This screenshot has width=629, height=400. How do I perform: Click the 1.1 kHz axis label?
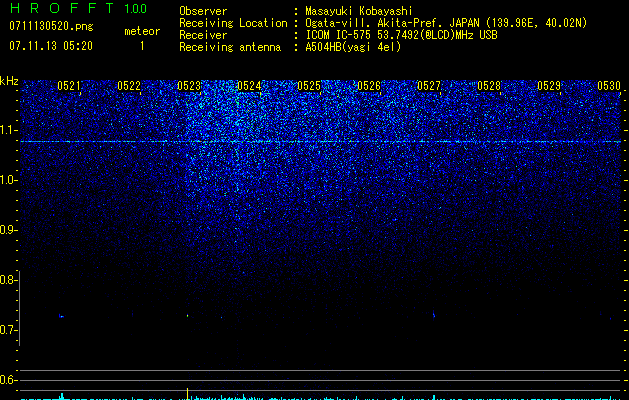click(x=8, y=130)
